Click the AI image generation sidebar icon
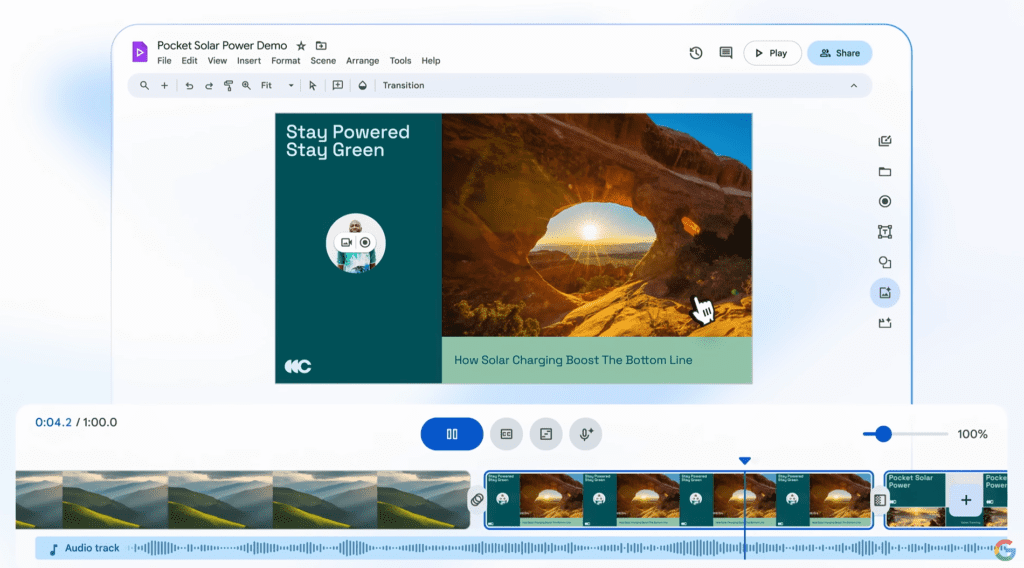This screenshot has width=1024, height=568. point(885,293)
